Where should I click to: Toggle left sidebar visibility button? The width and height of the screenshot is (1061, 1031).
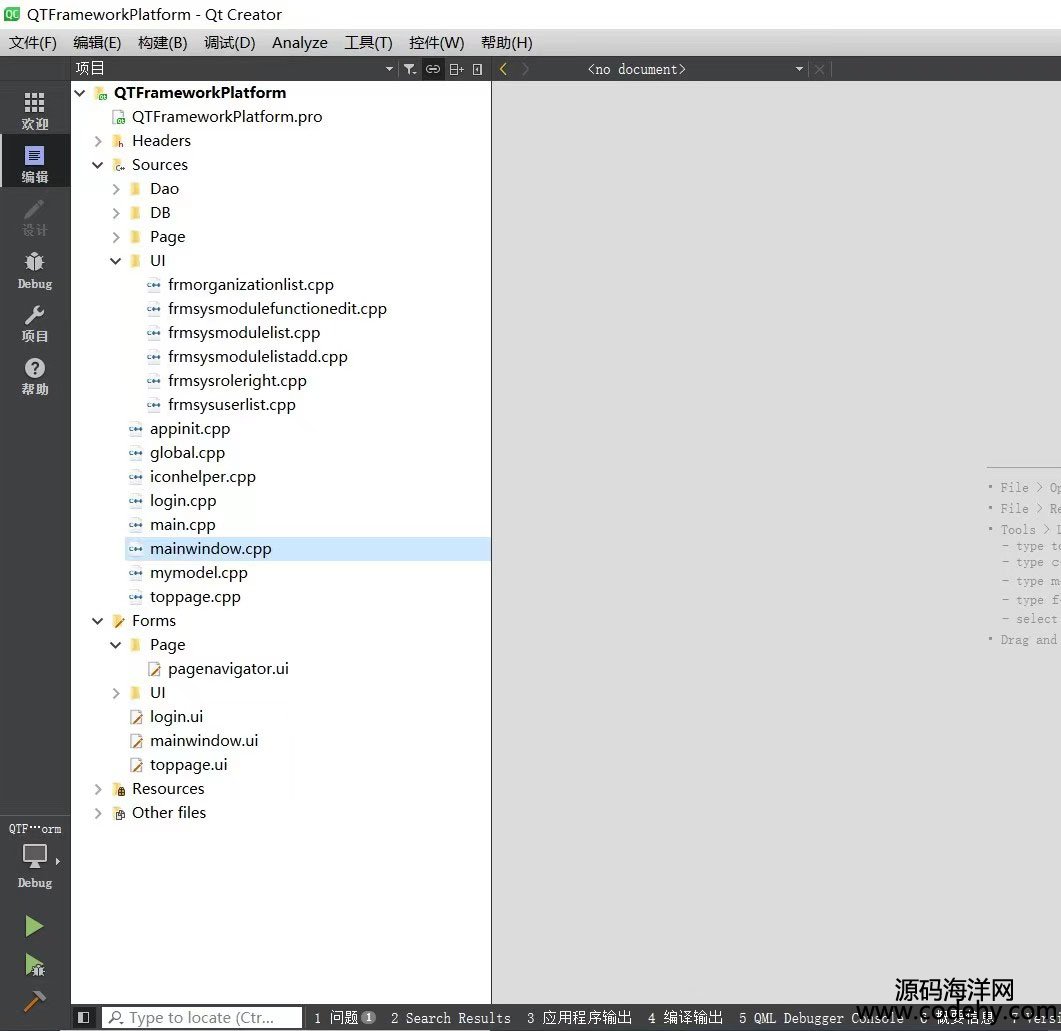(84, 1017)
